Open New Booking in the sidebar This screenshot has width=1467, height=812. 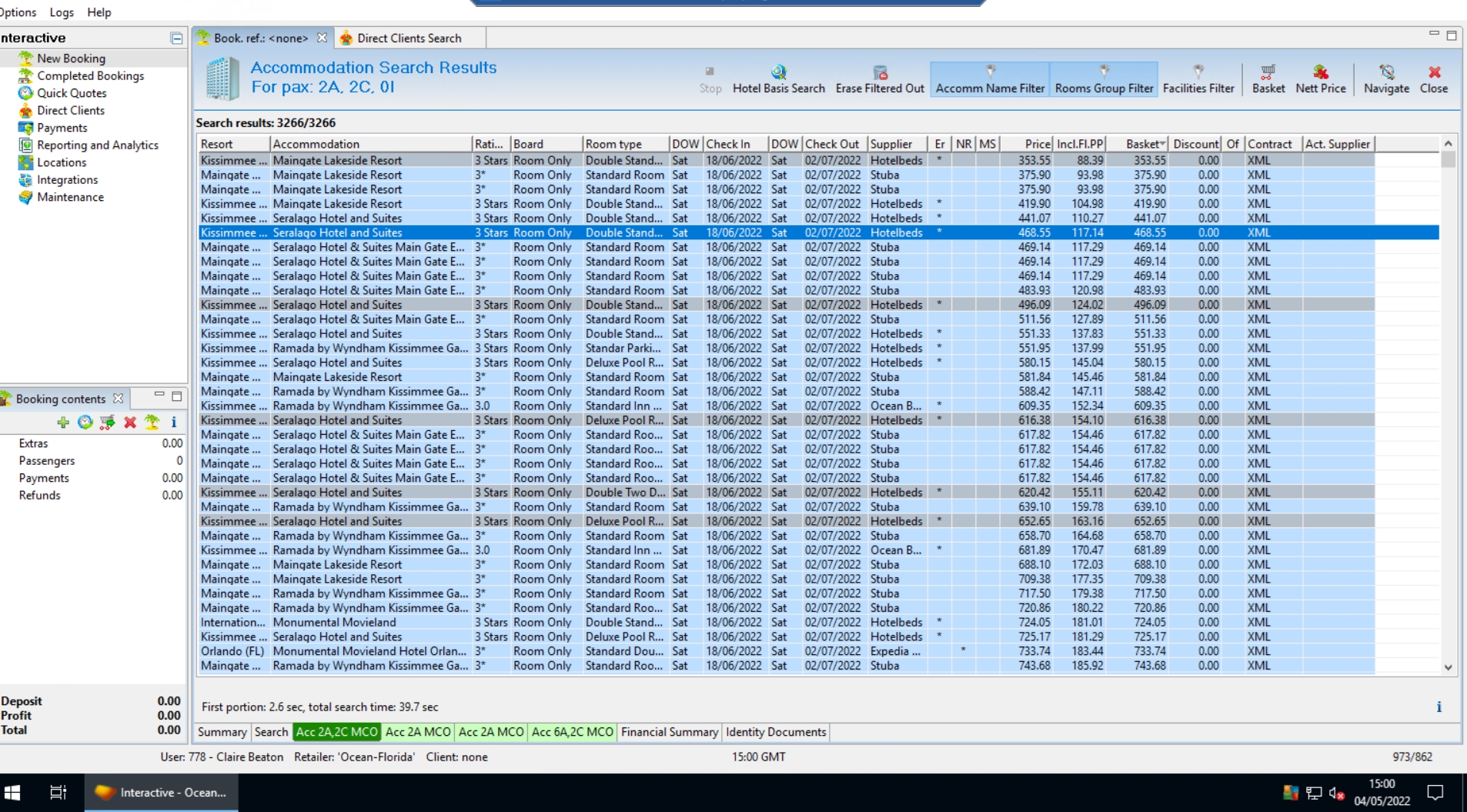[x=71, y=58]
